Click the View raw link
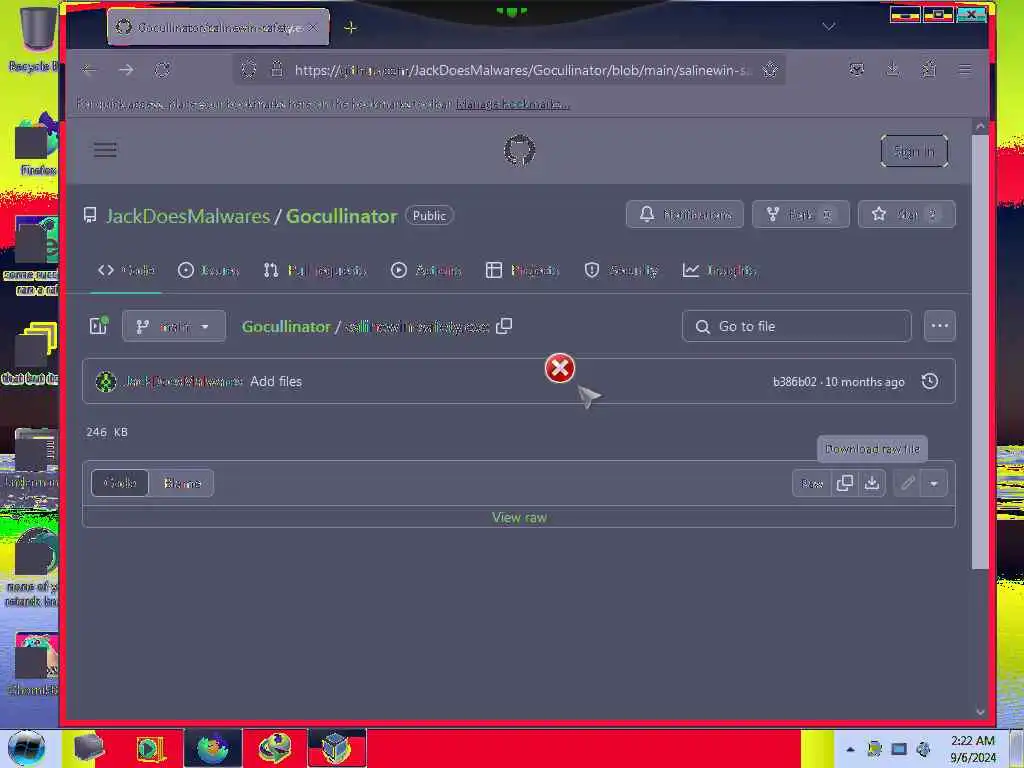The image size is (1024, 768). click(519, 517)
